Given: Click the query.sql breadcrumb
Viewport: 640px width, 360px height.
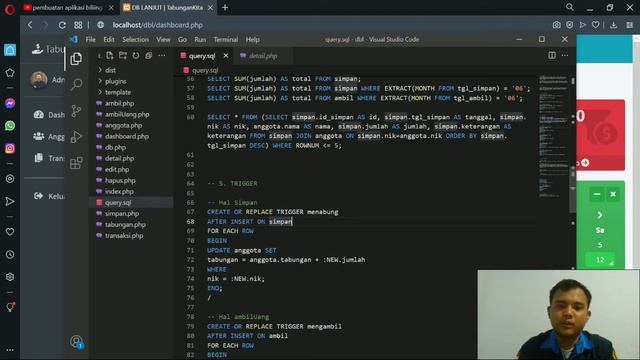Looking at the screenshot, I should 205,70.
